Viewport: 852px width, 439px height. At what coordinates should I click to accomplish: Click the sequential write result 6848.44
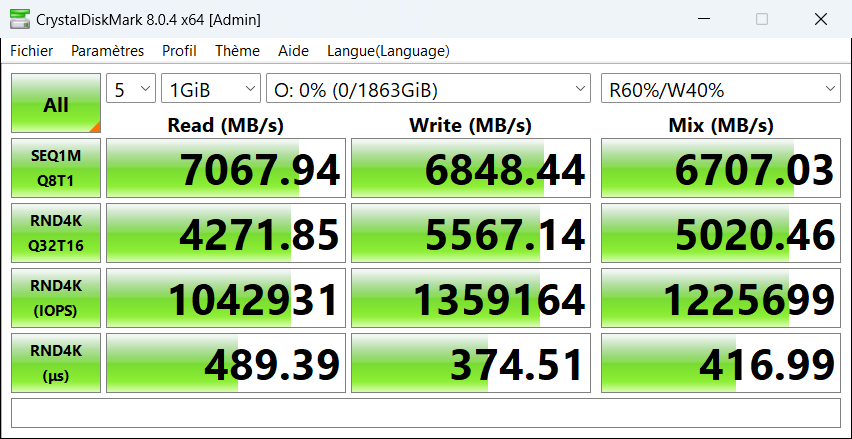click(x=471, y=168)
